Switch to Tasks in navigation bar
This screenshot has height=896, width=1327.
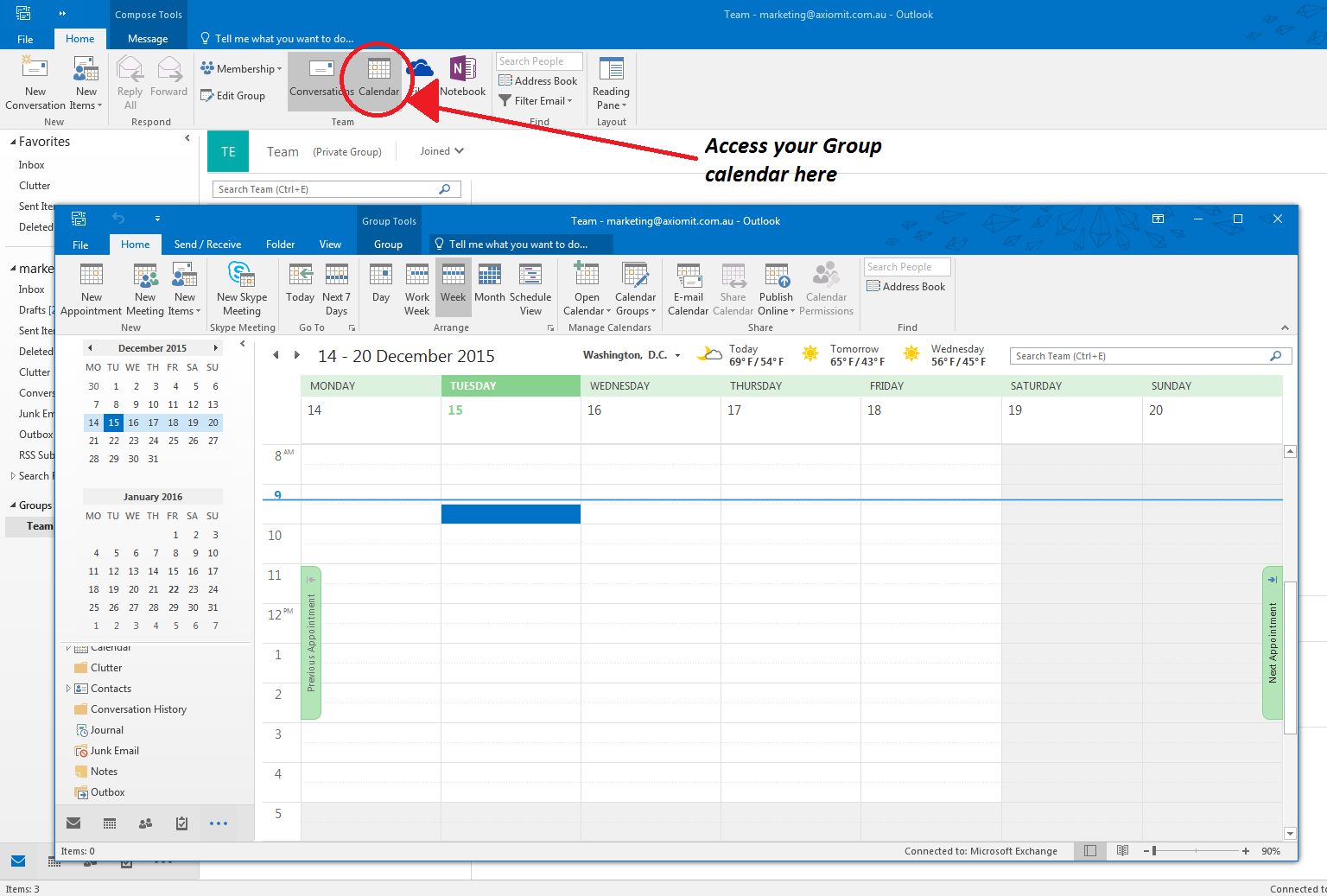181,823
